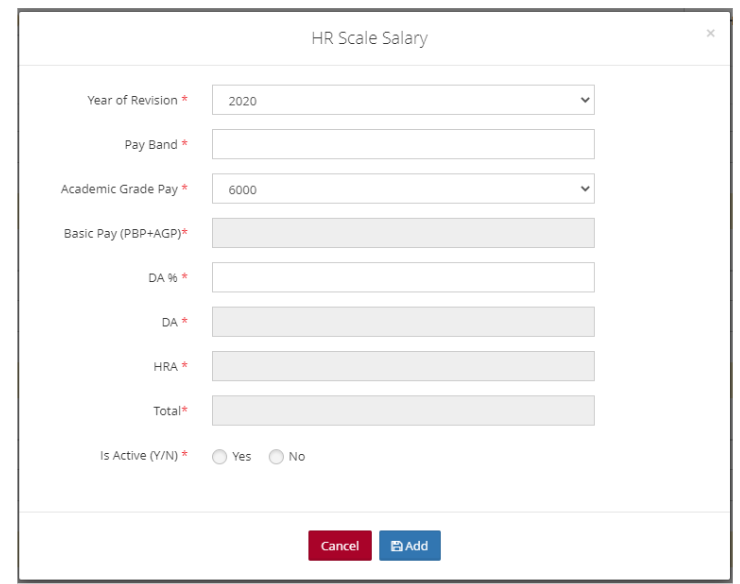Click the save icon on Add button

tap(397, 546)
